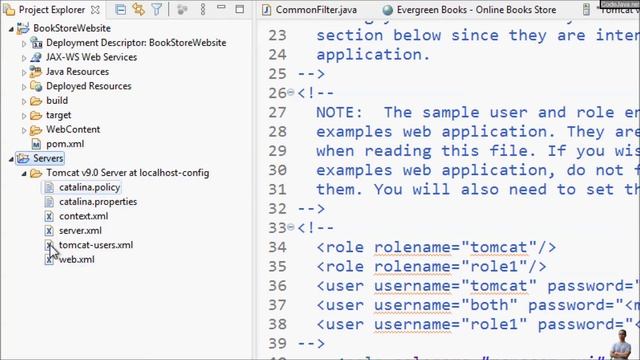The height and width of the screenshot is (360, 640).
Task: Select Deployment Descriptor: BookStoreWebsite item
Action: coord(136,42)
